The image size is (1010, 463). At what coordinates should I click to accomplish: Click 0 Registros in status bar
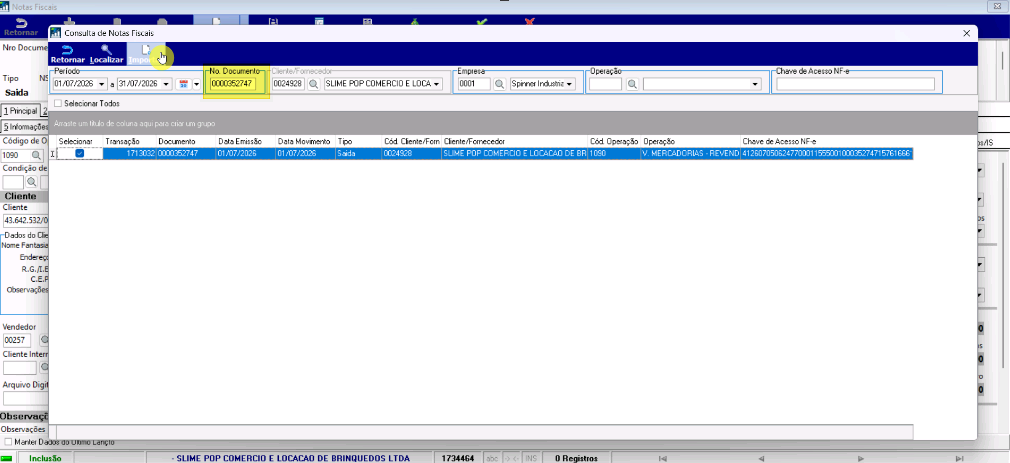click(575, 458)
